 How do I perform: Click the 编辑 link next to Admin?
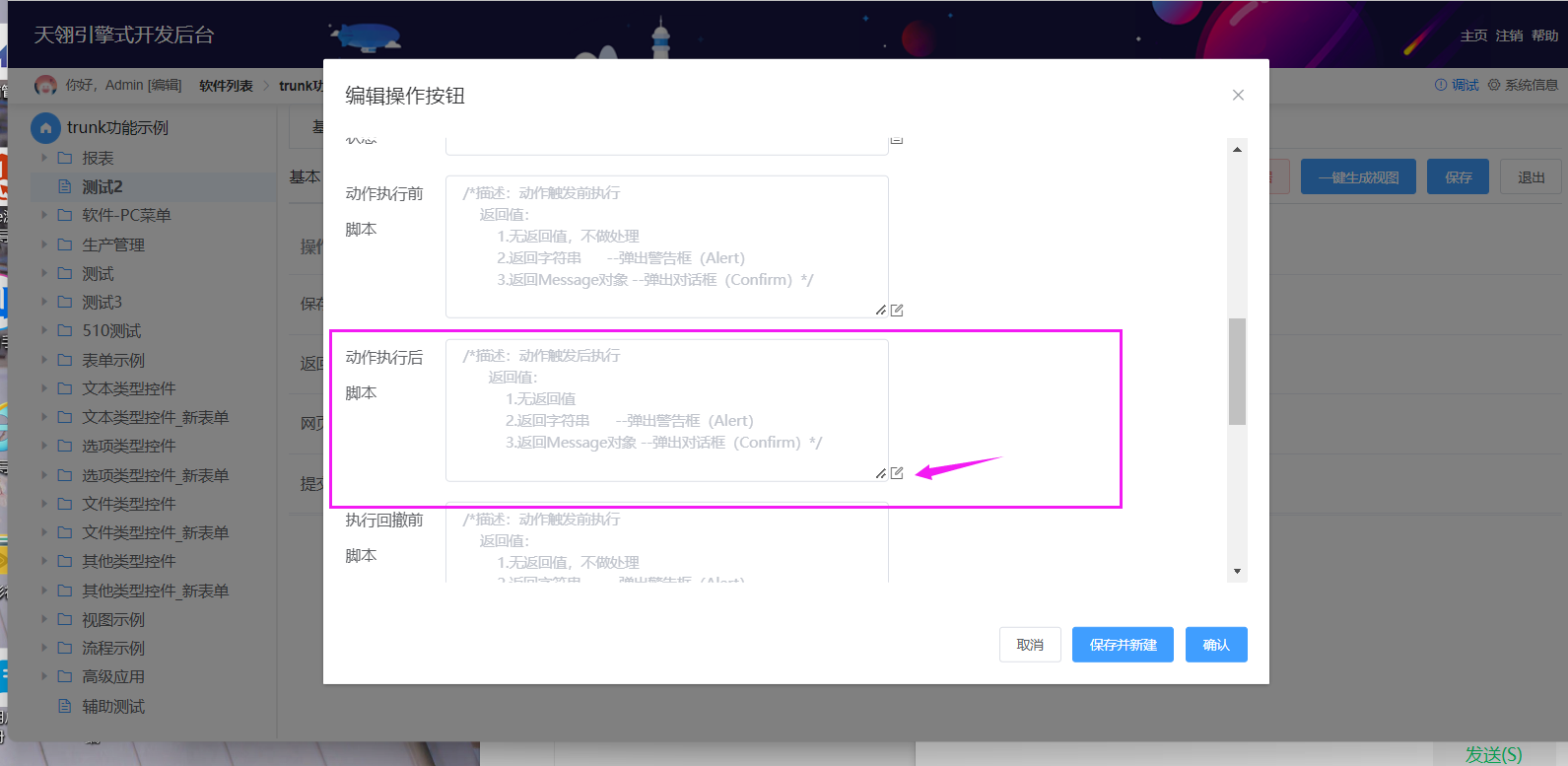pyautogui.click(x=165, y=86)
